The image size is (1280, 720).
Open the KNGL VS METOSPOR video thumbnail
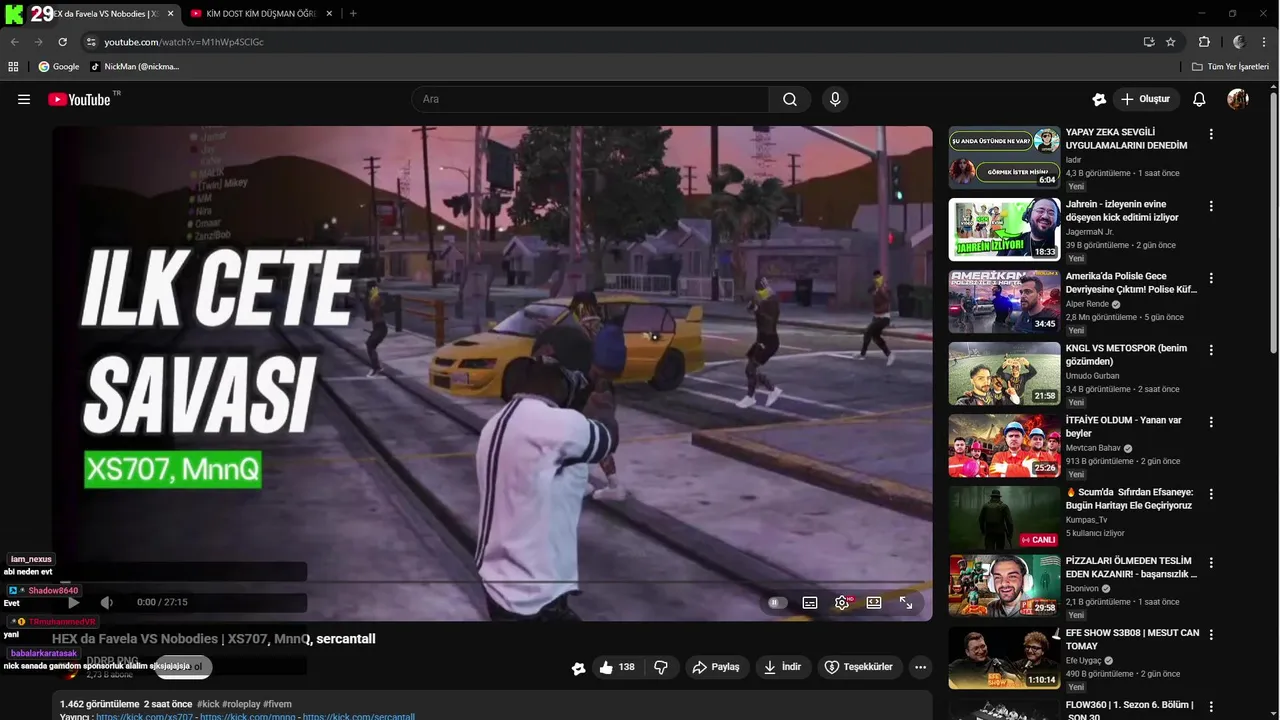[x=1004, y=373]
